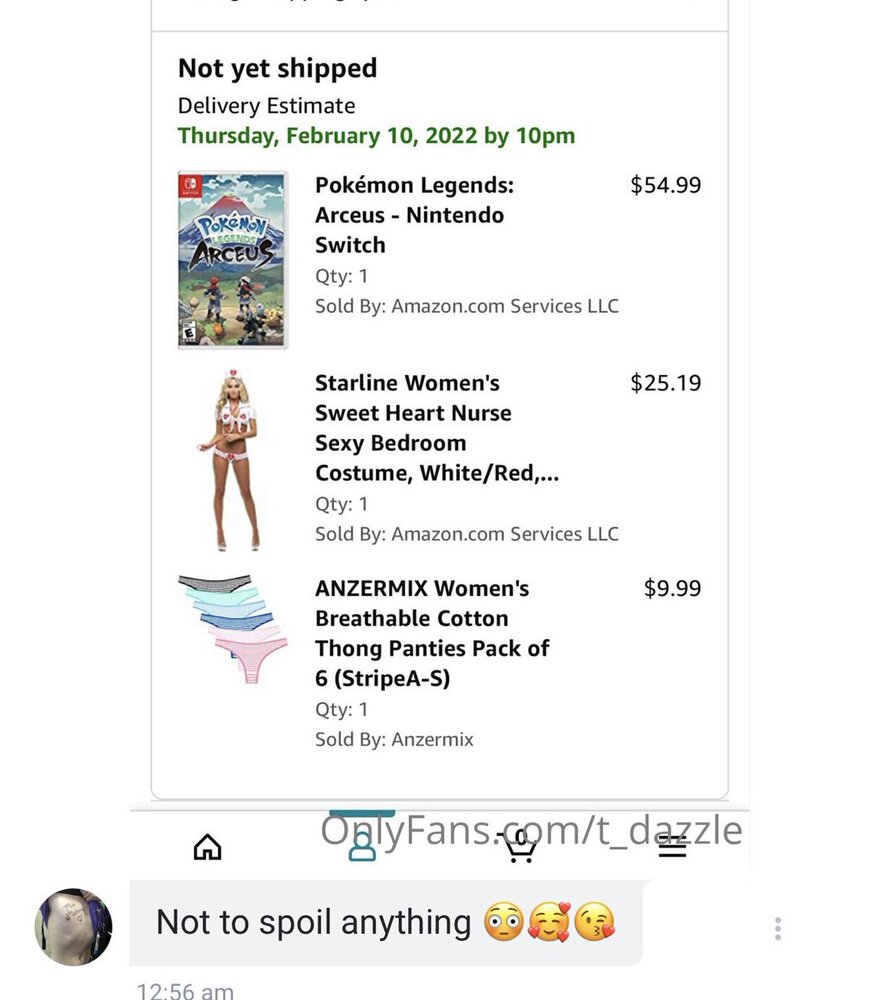The width and height of the screenshot is (894, 1000).
Task: Click the Sold By: Anzermix seller text
Action: [394, 739]
